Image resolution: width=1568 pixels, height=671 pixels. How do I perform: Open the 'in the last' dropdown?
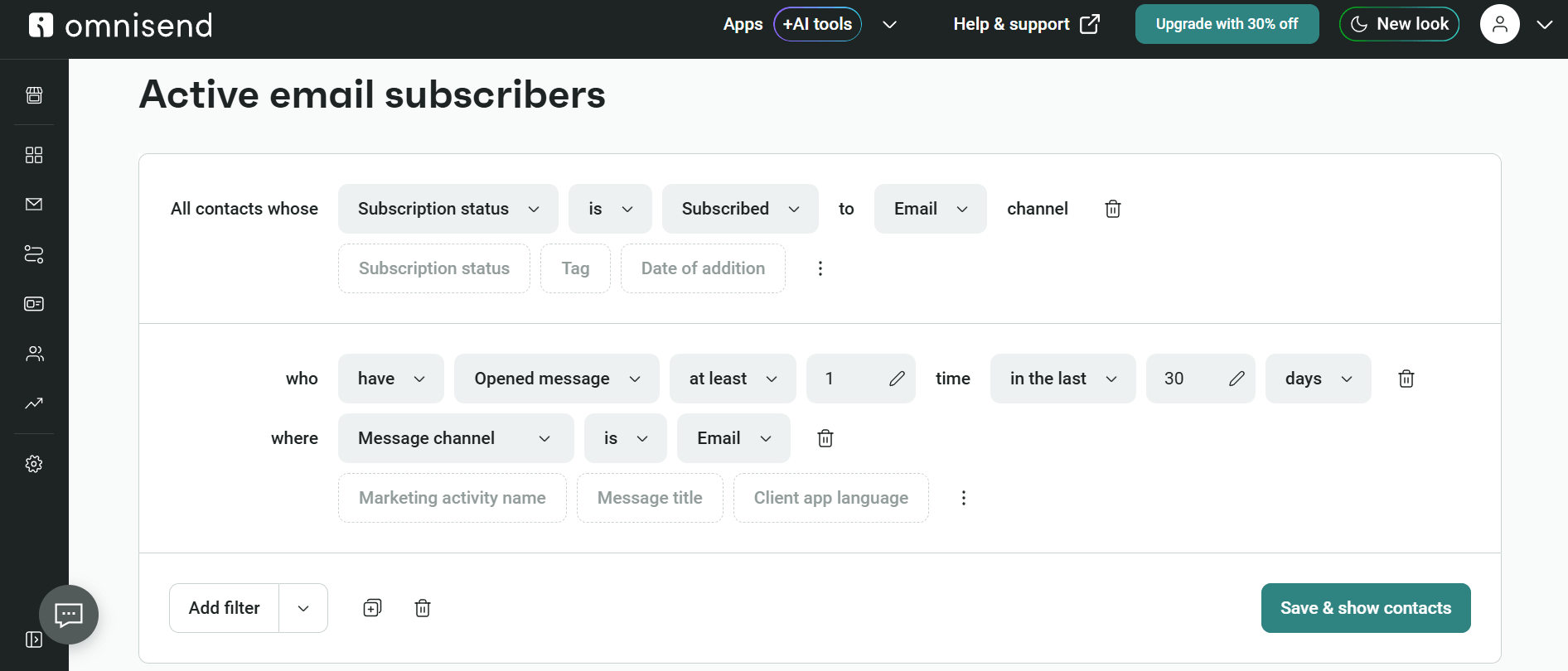[x=1063, y=379]
